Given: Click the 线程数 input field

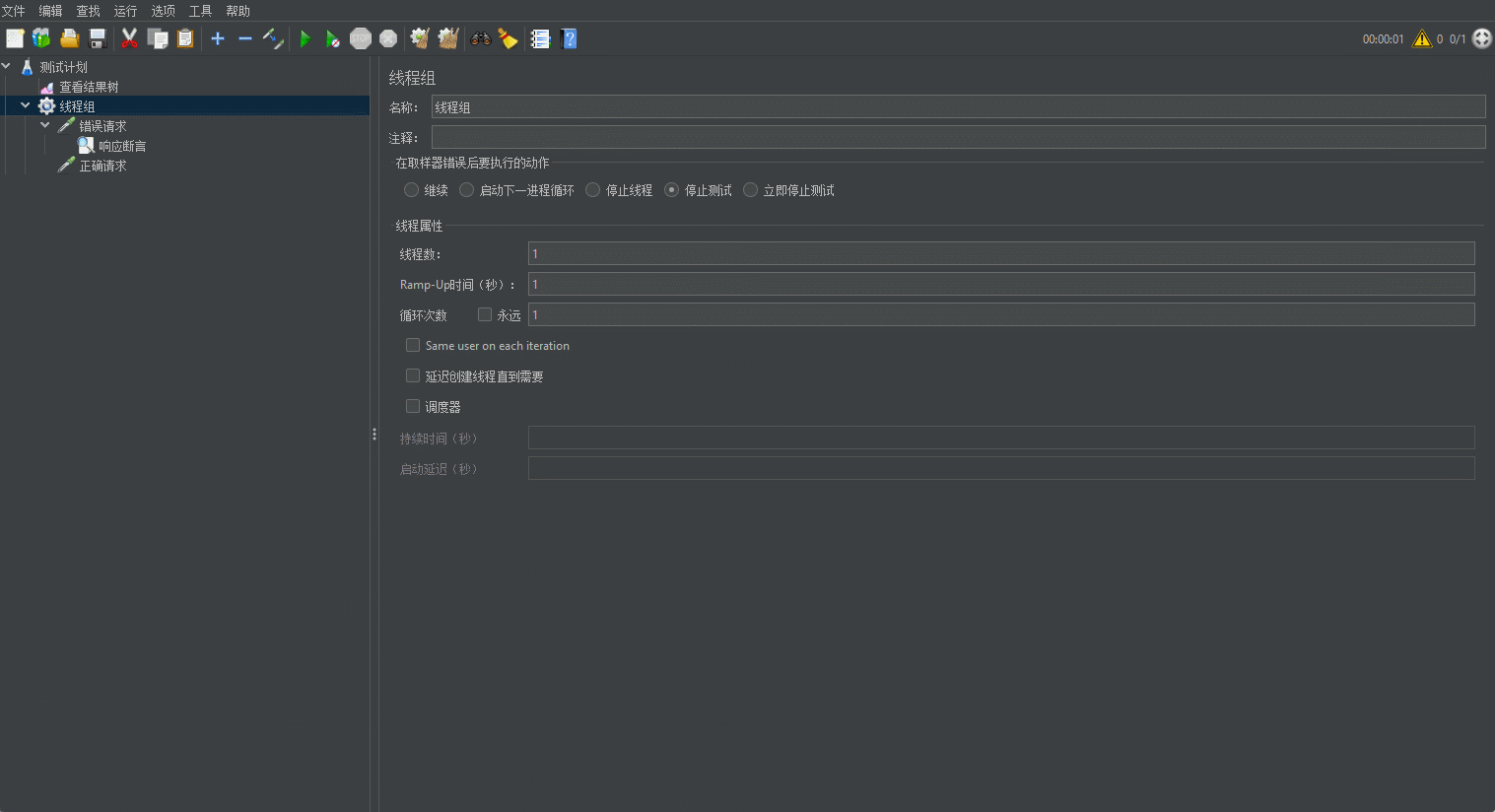Looking at the screenshot, I should (1000, 254).
